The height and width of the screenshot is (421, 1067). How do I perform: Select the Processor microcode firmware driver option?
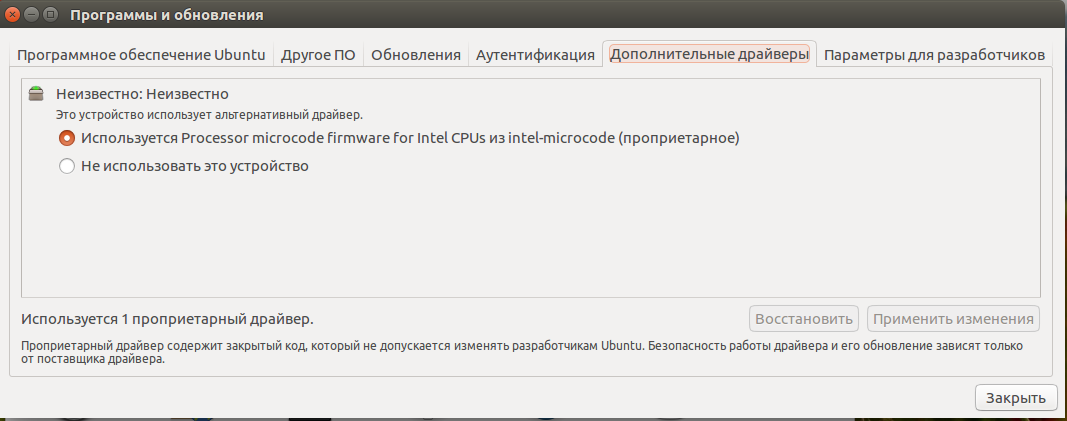(68, 138)
